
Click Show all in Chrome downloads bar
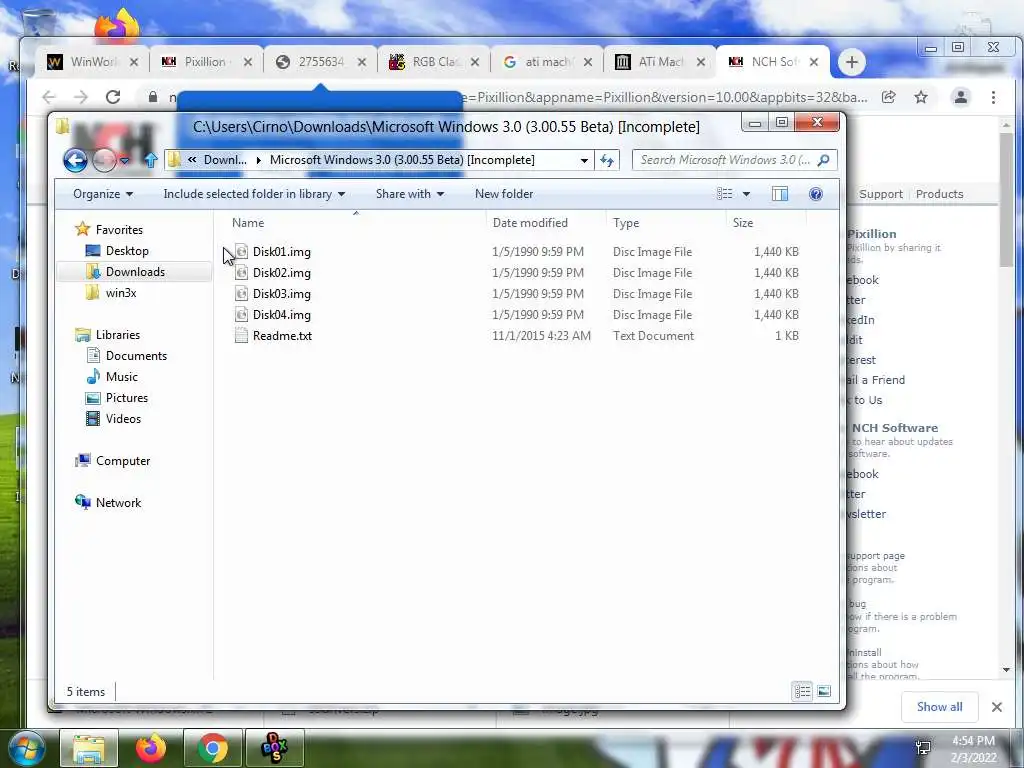[939, 707]
